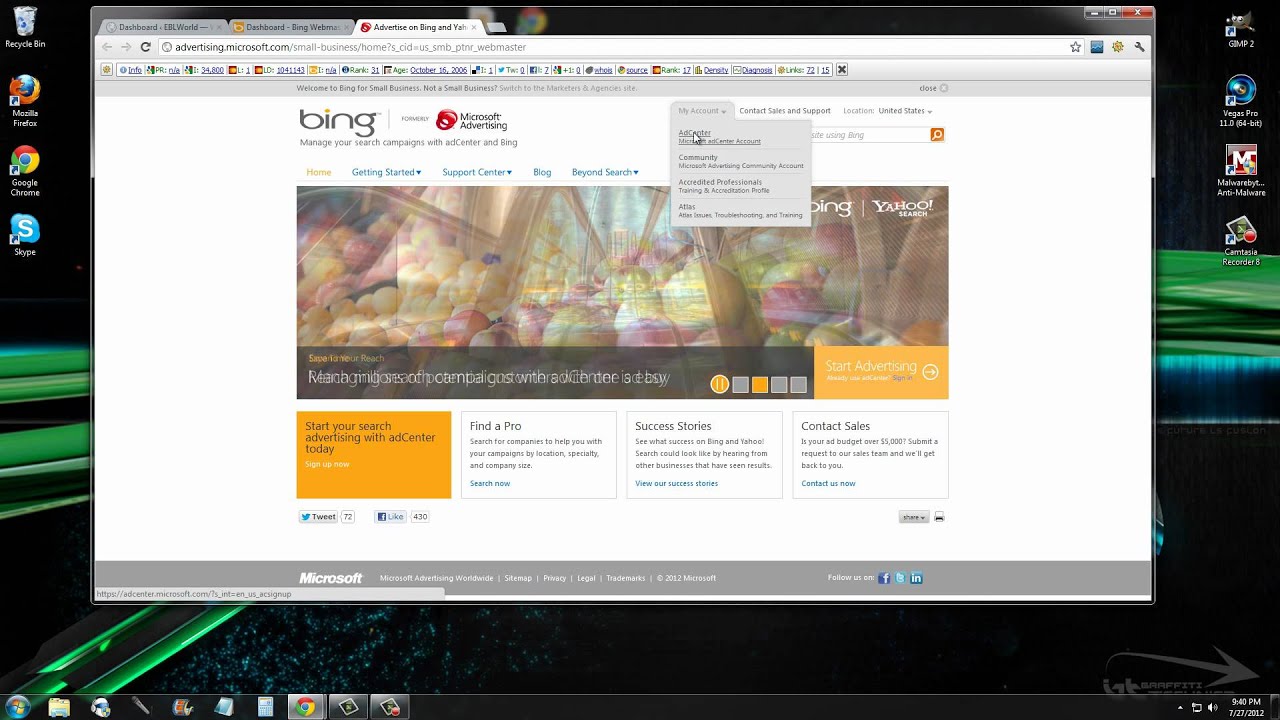Click the orange search magnifier button
Image resolution: width=1280 pixels, height=720 pixels.
point(937,135)
